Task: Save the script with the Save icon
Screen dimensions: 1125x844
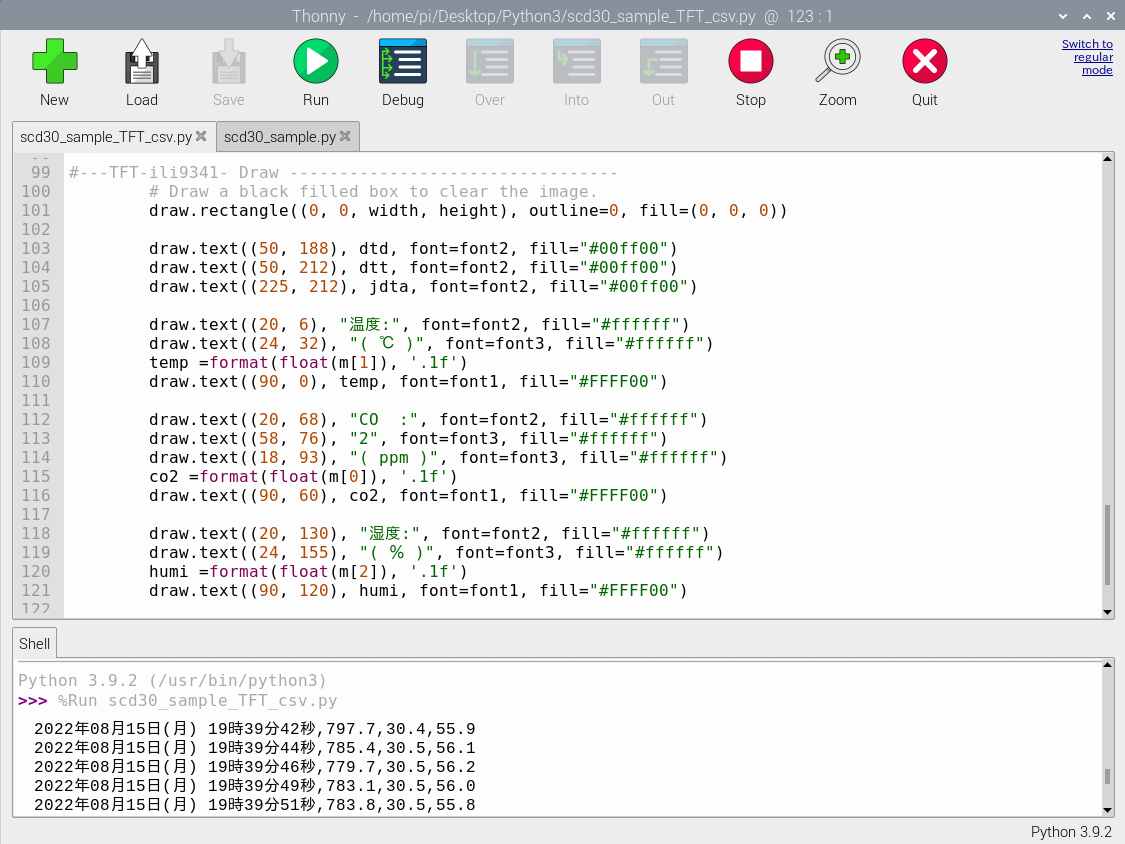Action: pyautogui.click(x=228, y=61)
